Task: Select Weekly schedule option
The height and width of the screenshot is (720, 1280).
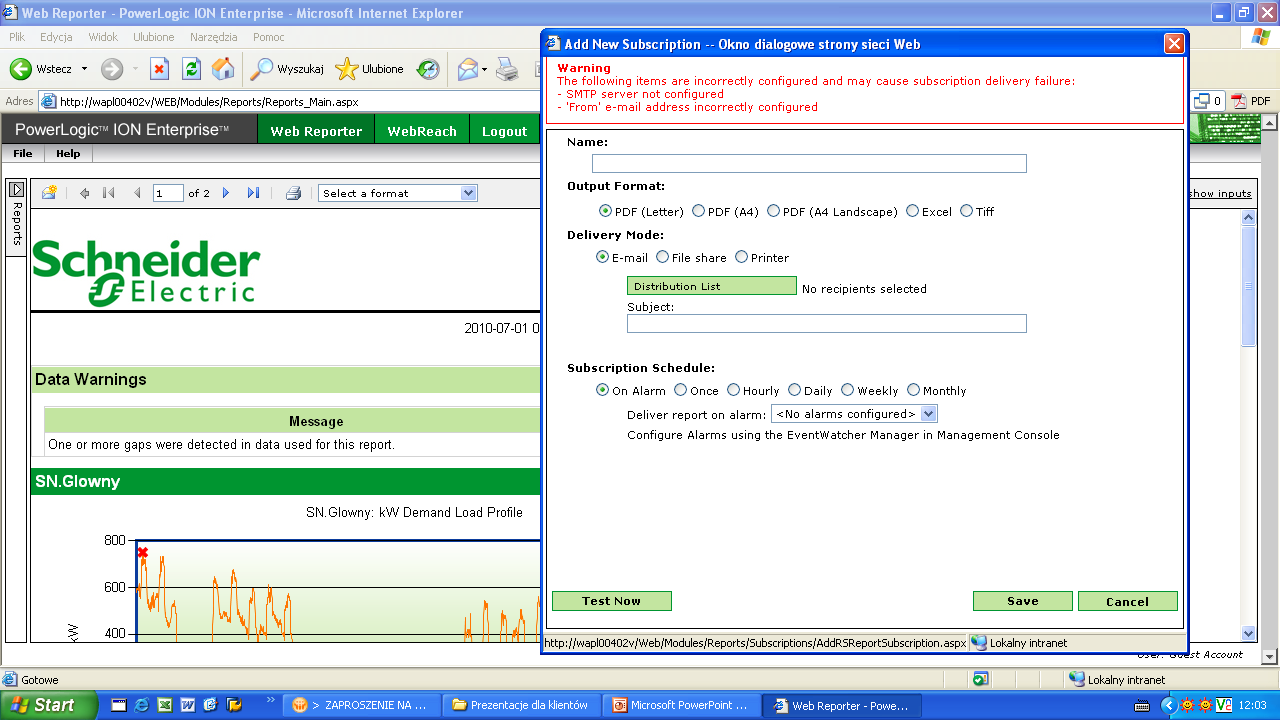Action: click(x=848, y=390)
